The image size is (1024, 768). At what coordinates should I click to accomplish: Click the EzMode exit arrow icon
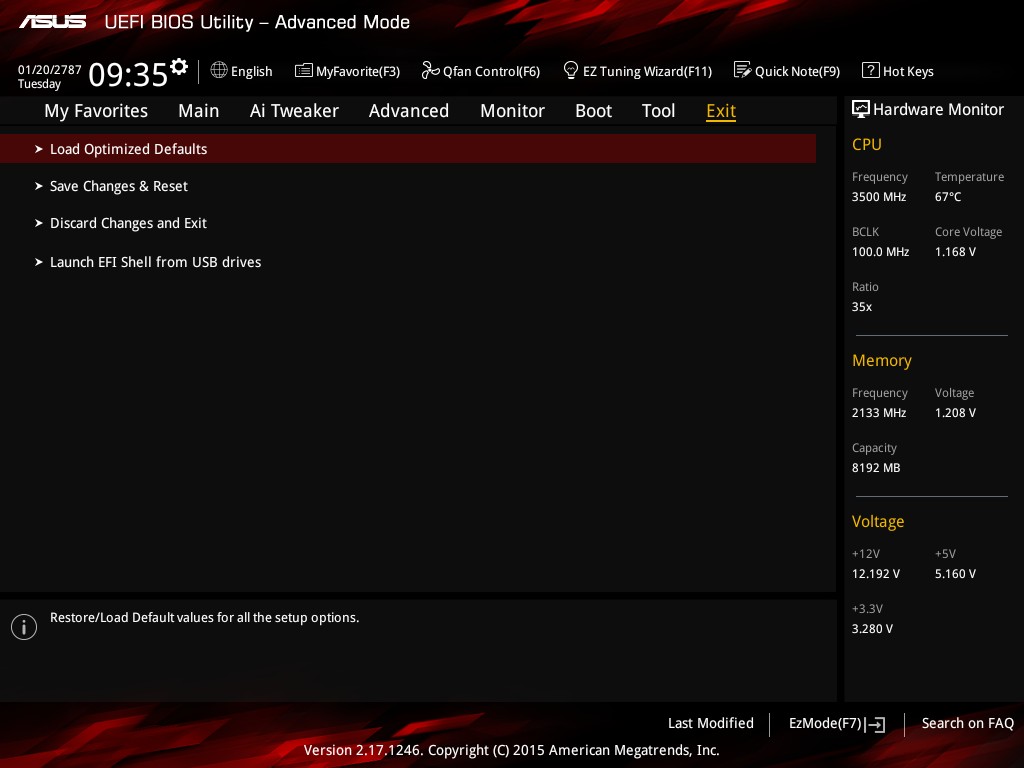tap(875, 724)
